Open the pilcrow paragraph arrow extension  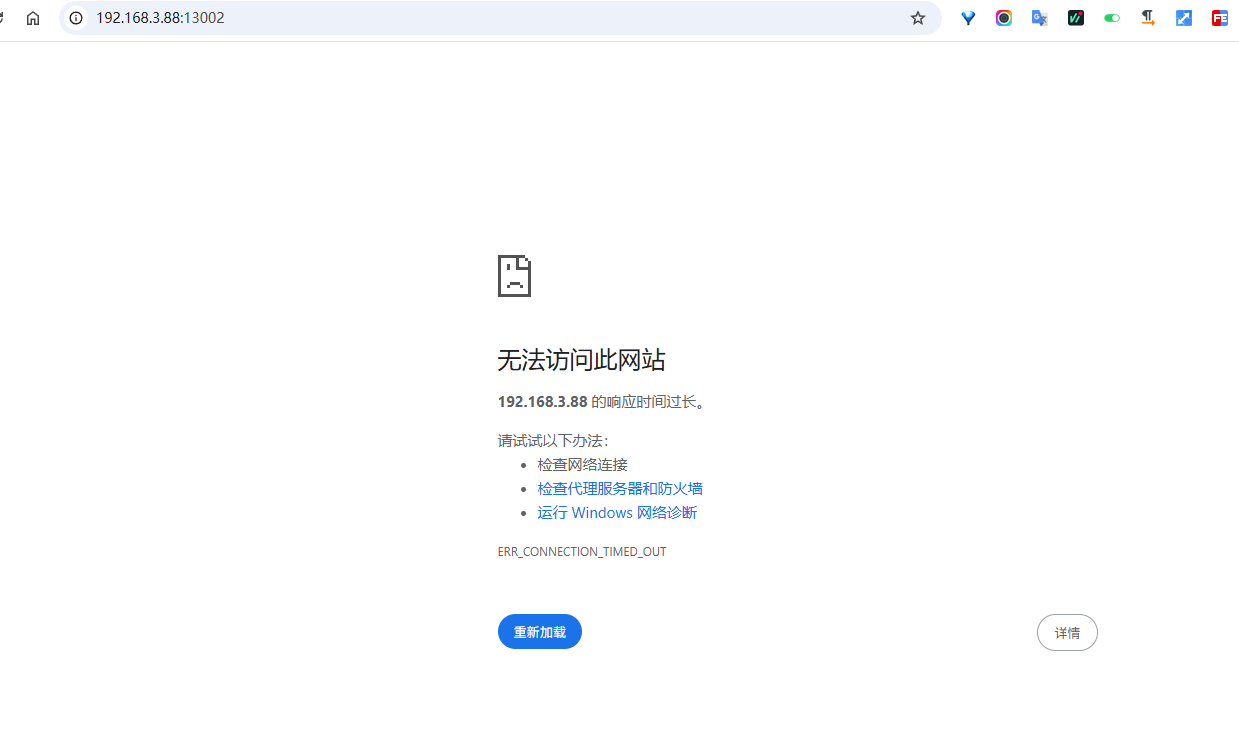(x=1148, y=18)
